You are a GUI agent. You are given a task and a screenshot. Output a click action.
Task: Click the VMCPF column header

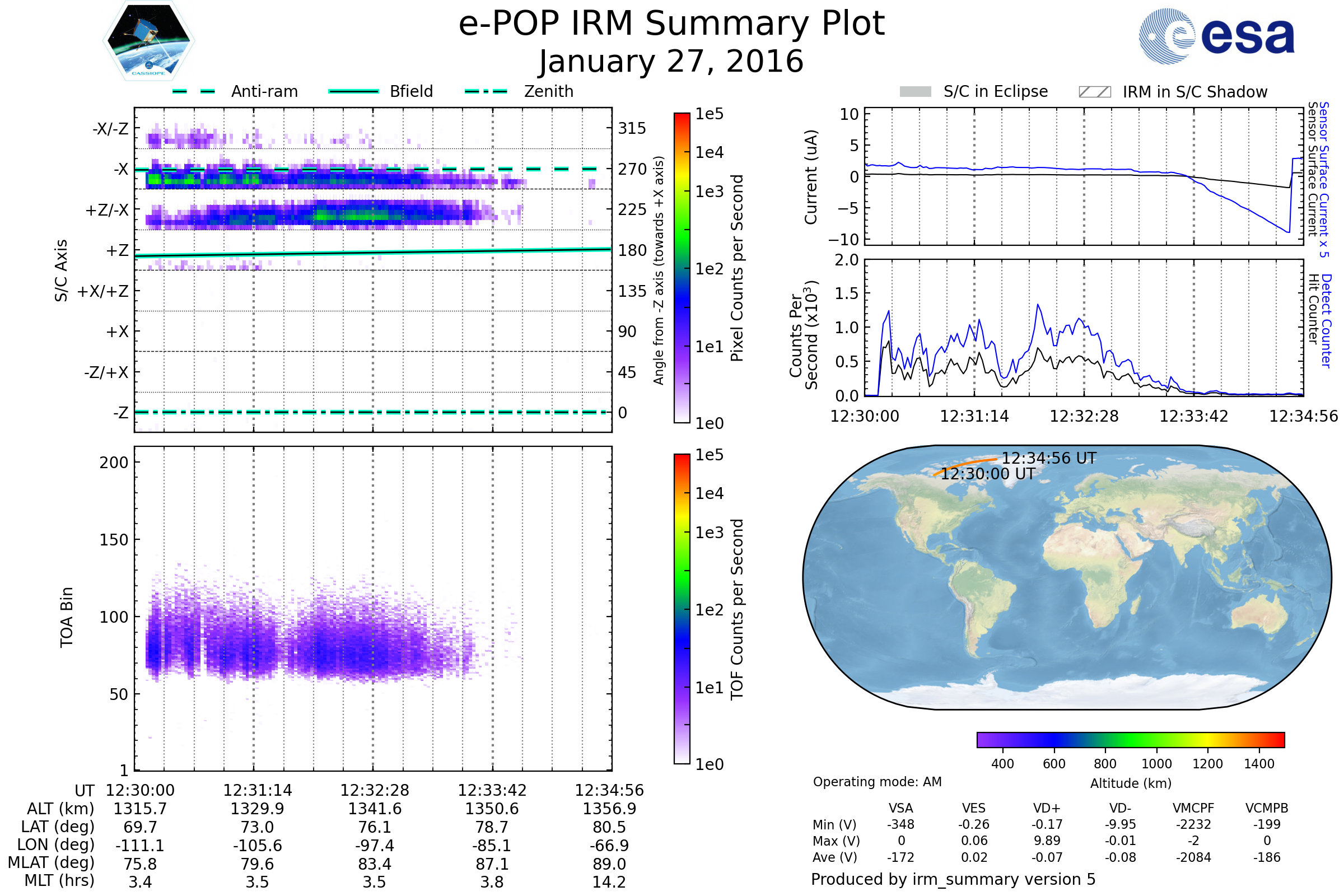pos(1193,808)
